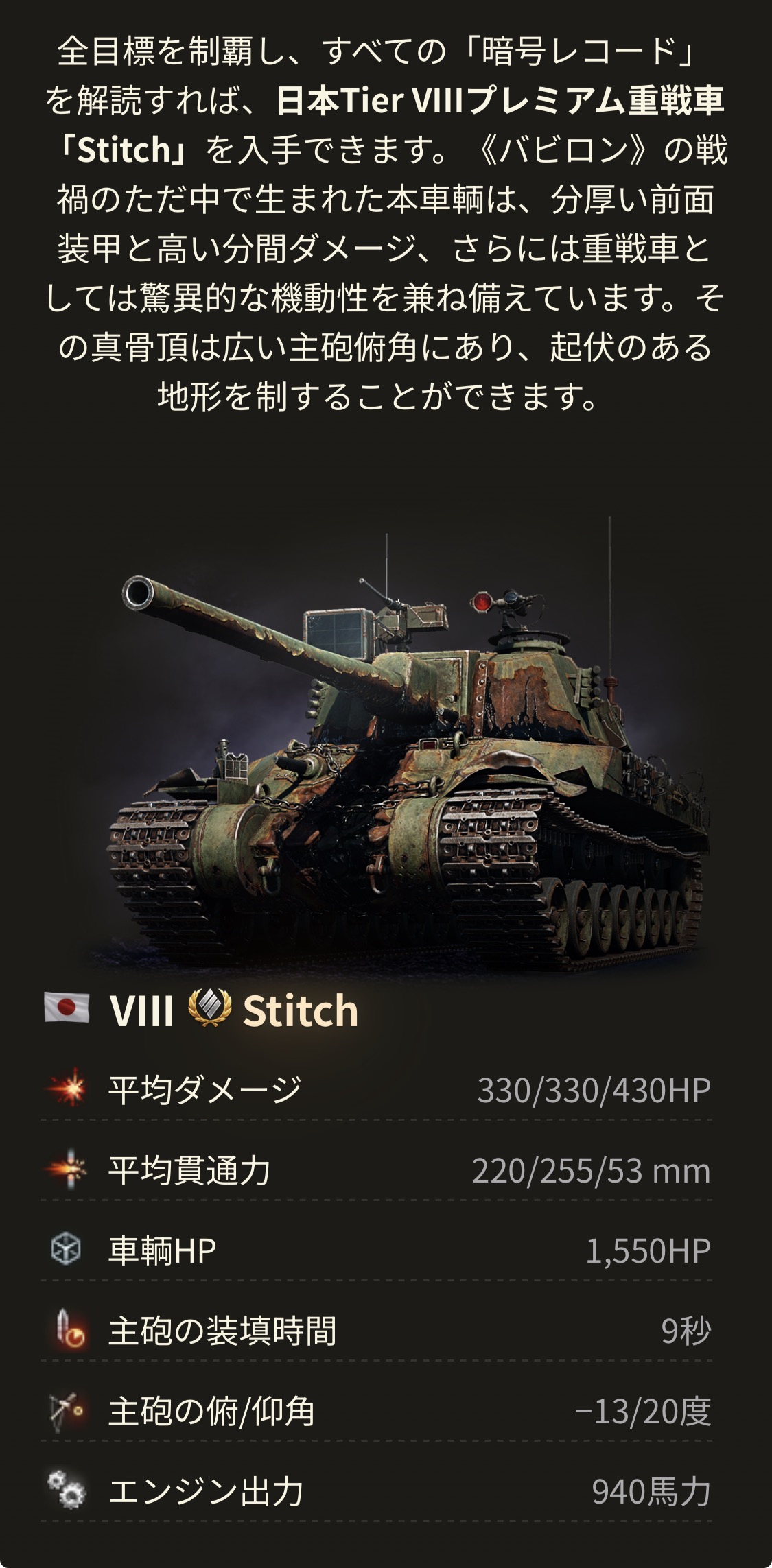Click the −13/20度 value
Image resolution: width=772 pixels, height=1568 pixels.
[642, 1412]
